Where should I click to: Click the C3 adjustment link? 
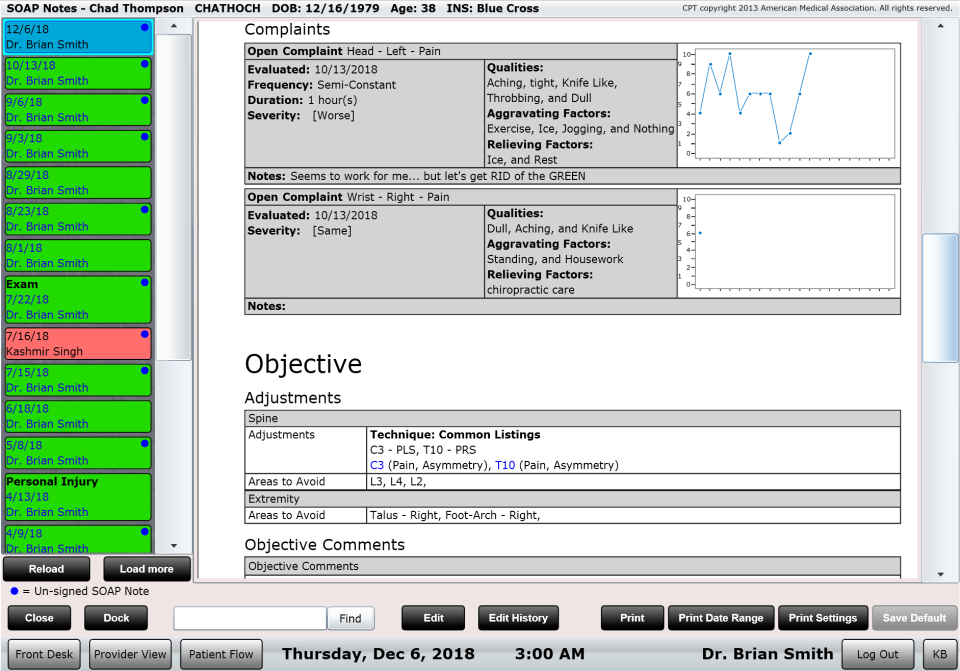click(x=377, y=465)
